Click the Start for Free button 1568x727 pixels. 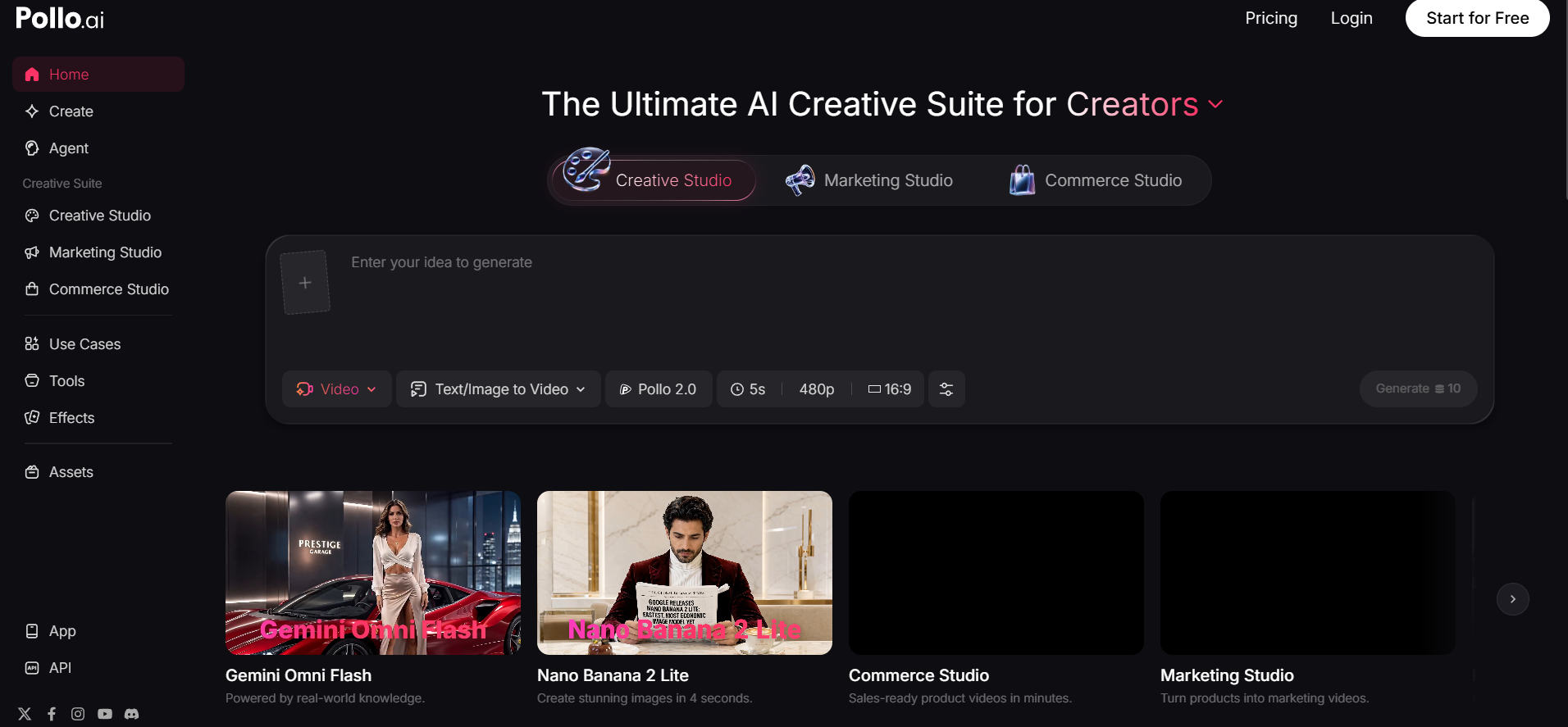click(1477, 18)
